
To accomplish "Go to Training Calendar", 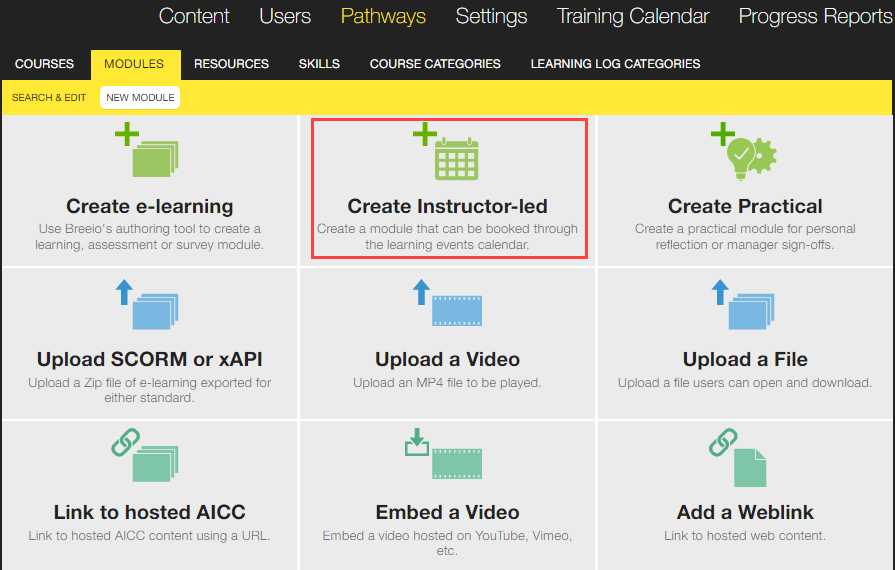I will click(x=632, y=16).
